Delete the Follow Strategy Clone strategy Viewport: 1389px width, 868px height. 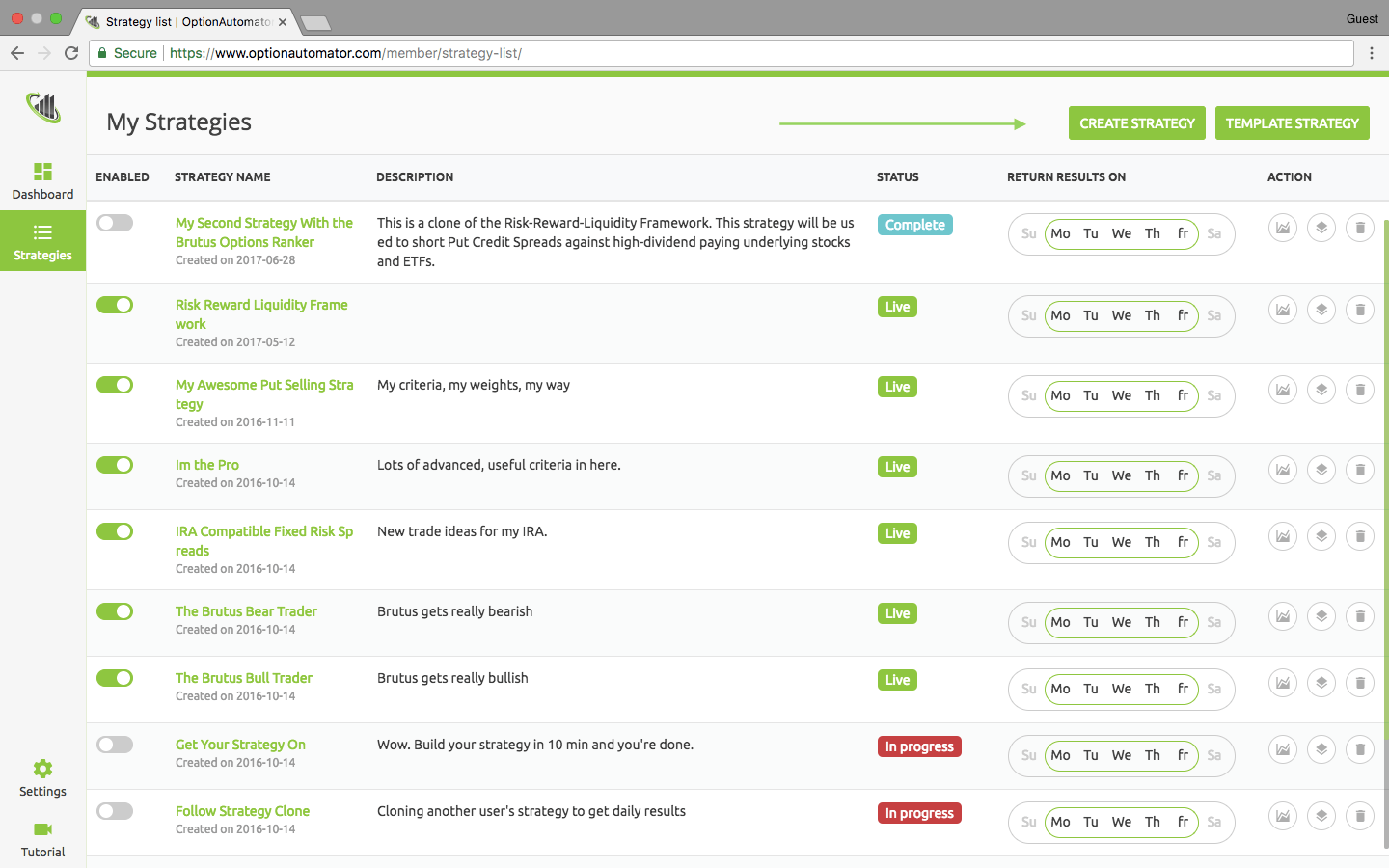tap(1359, 815)
